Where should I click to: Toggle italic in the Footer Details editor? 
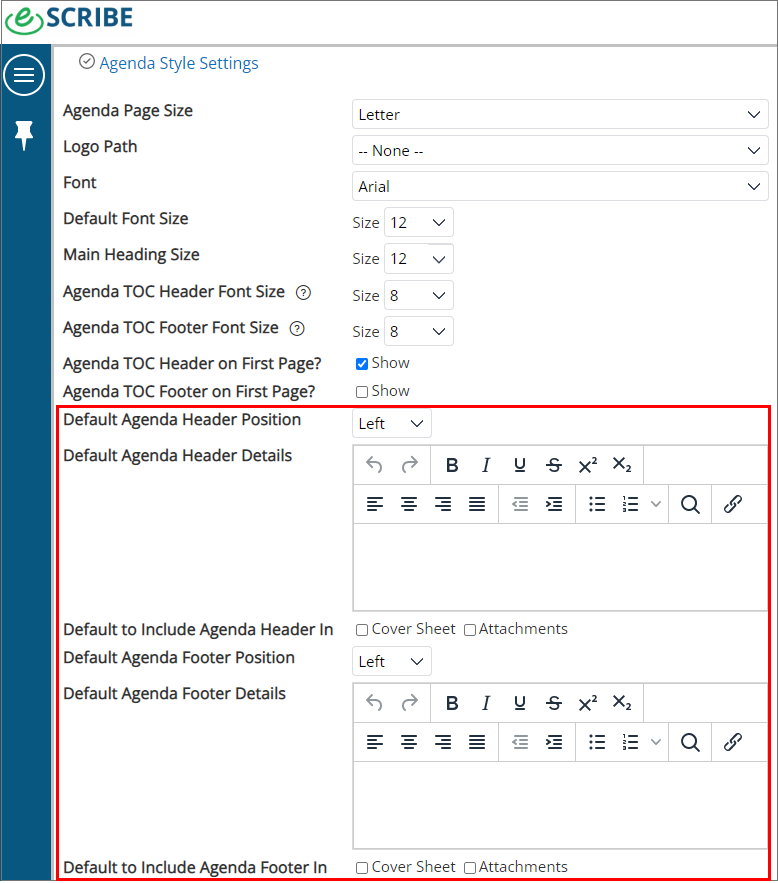point(486,703)
